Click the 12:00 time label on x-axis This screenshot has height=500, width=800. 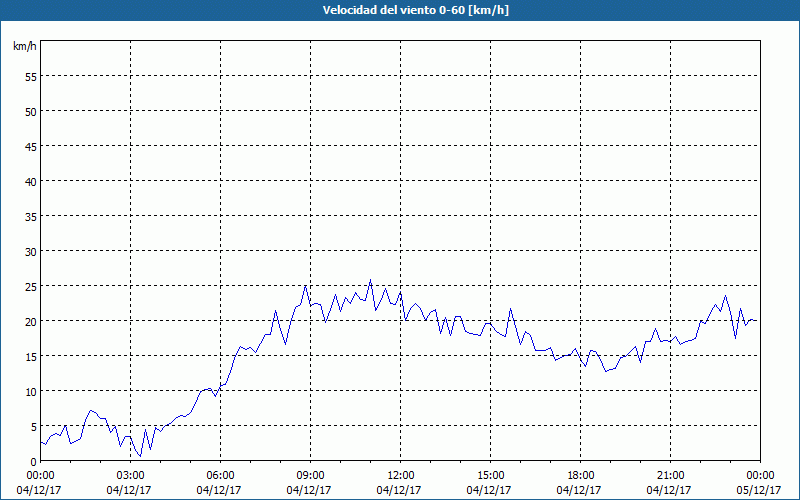(x=401, y=476)
